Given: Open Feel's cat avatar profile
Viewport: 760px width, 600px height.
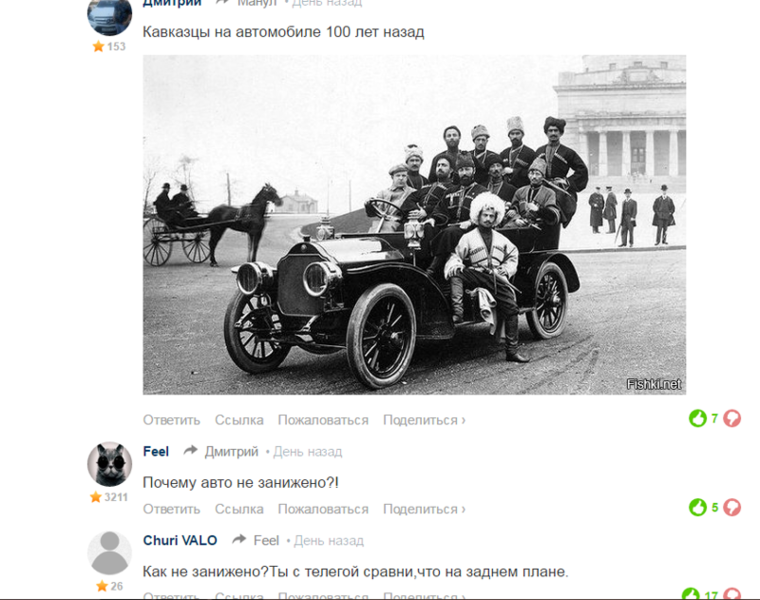Looking at the screenshot, I should point(110,464).
